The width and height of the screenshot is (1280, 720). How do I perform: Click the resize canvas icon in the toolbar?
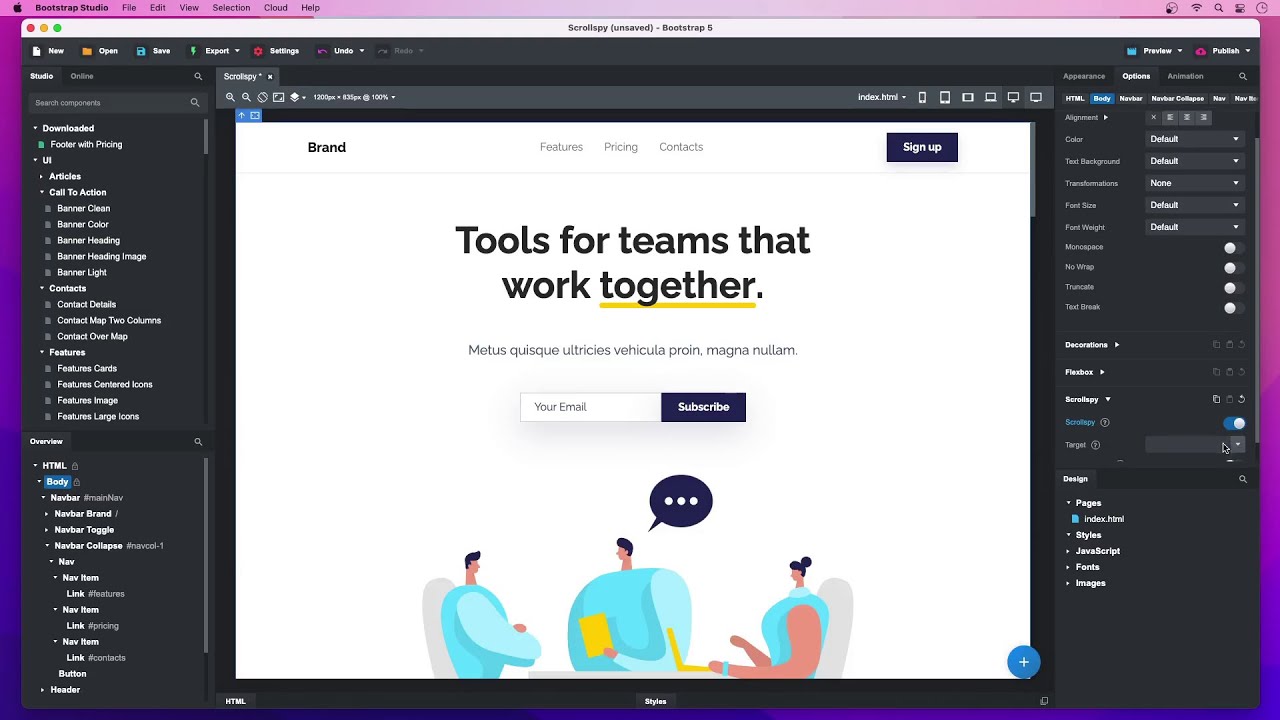pos(278,97)
